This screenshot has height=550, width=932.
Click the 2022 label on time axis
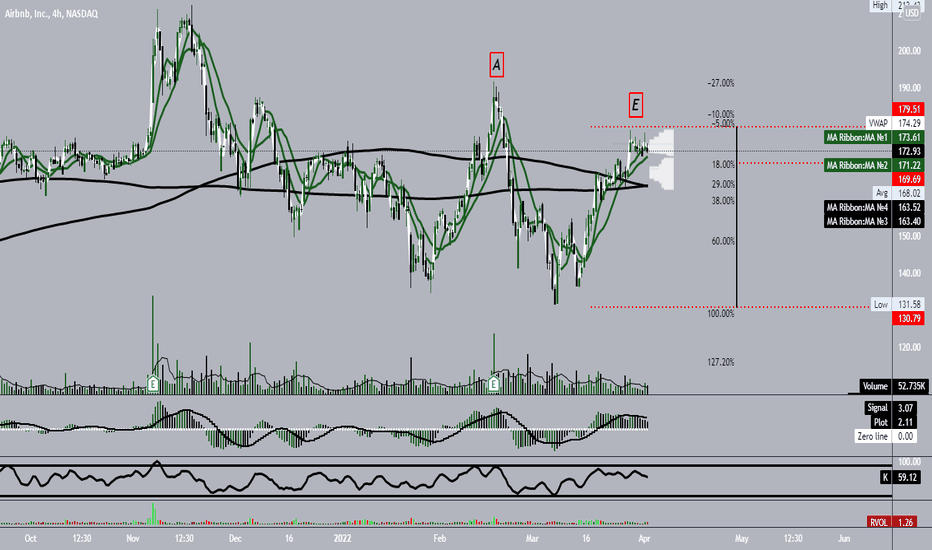click(x=342, y=539)
